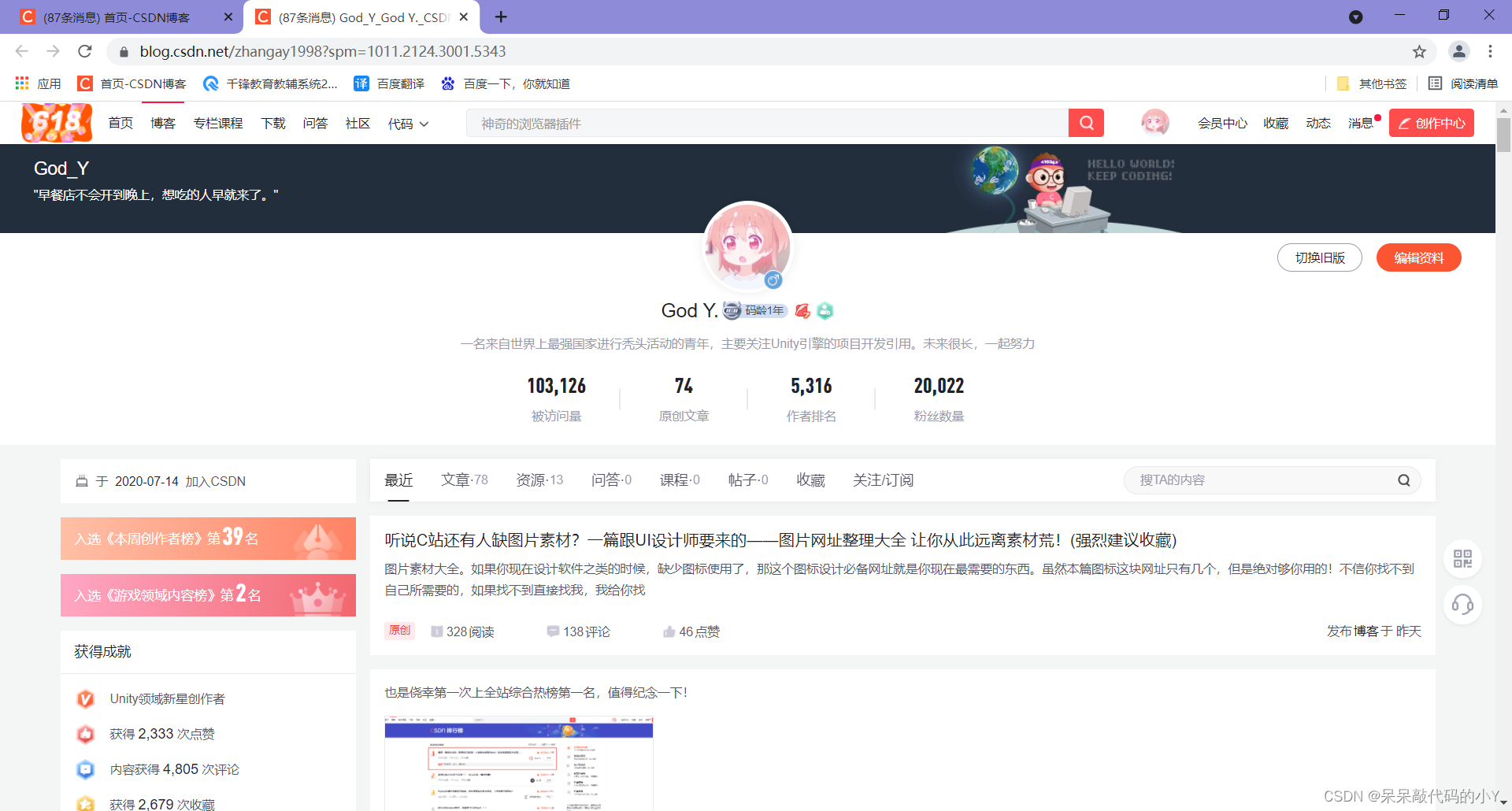The image size is (1512, 811).
Task: Open the hot-ranking screenshot thumbnail
Action: (519, 763)
